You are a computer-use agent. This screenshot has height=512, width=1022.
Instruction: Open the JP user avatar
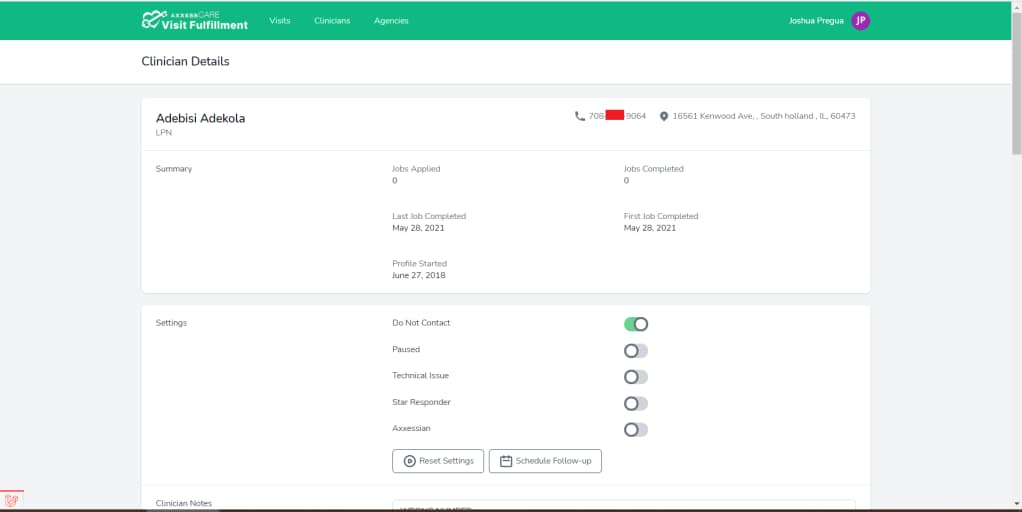860,21
